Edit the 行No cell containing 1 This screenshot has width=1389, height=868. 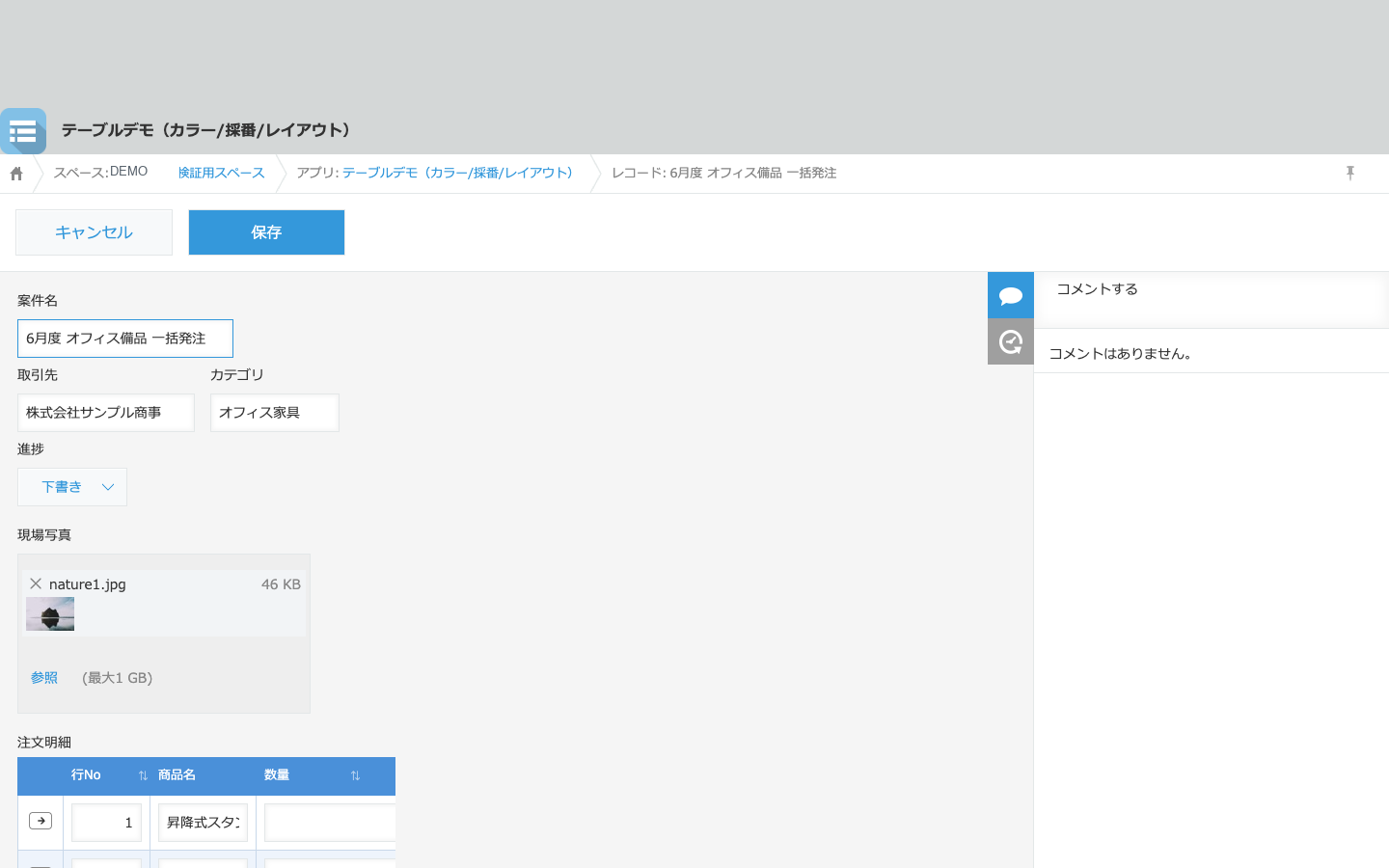(x=106, y=823)
